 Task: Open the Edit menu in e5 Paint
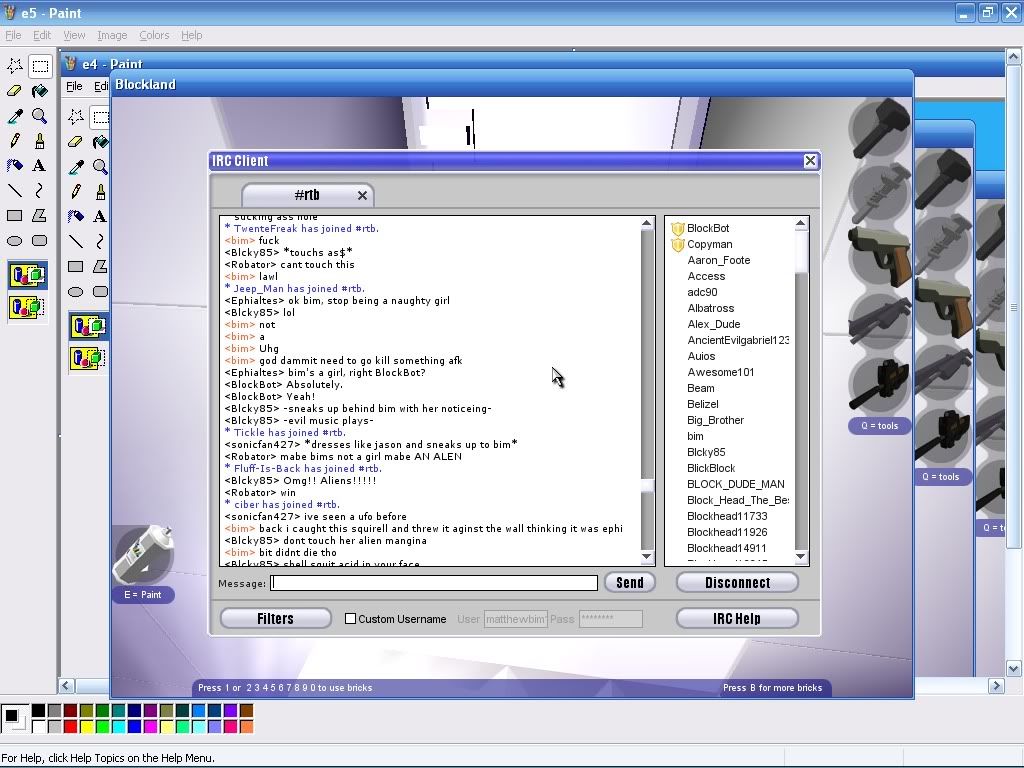pyautogui.click(x=42, y=35)
